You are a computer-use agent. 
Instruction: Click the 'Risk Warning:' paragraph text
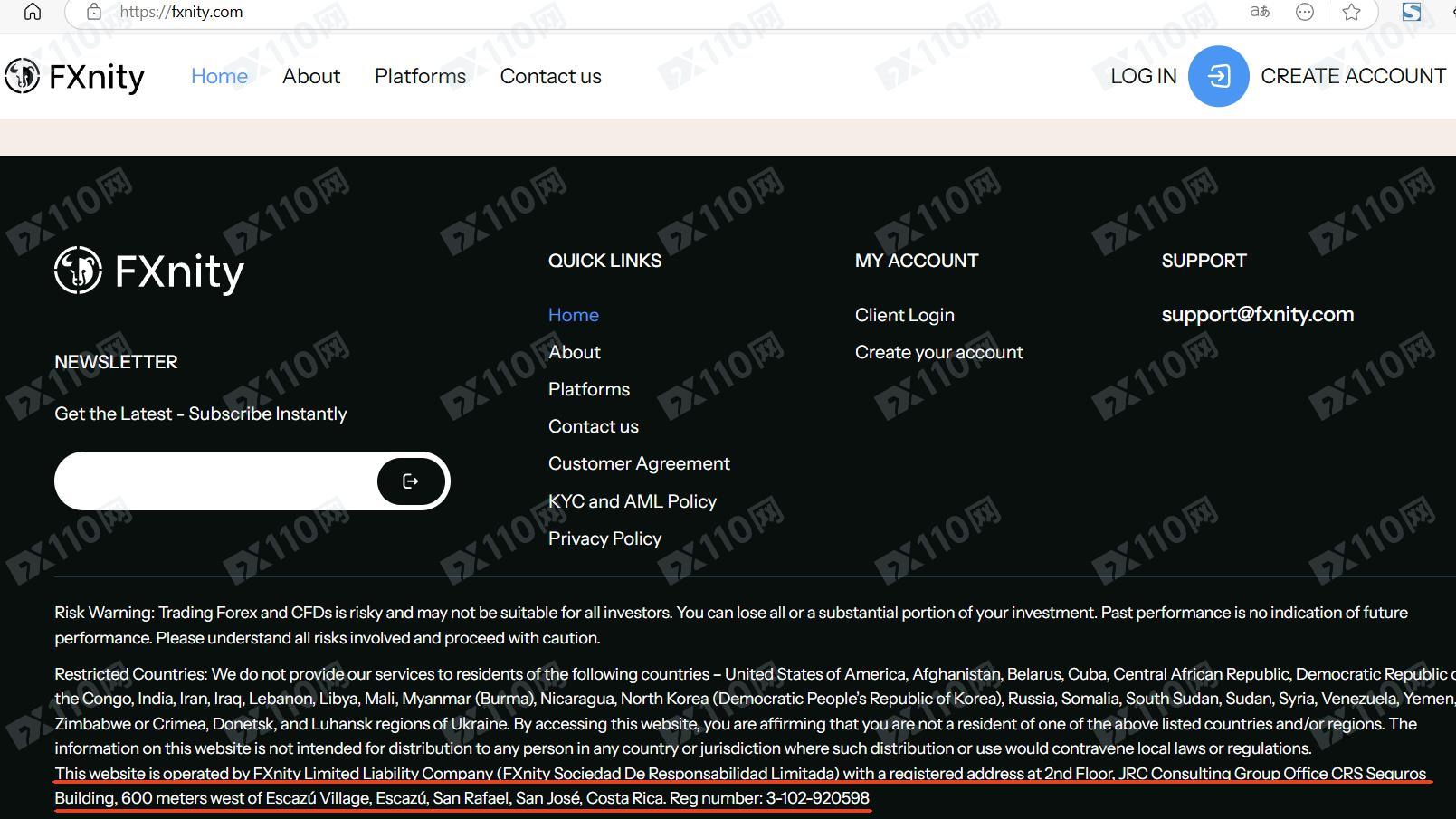click(731, 625)
